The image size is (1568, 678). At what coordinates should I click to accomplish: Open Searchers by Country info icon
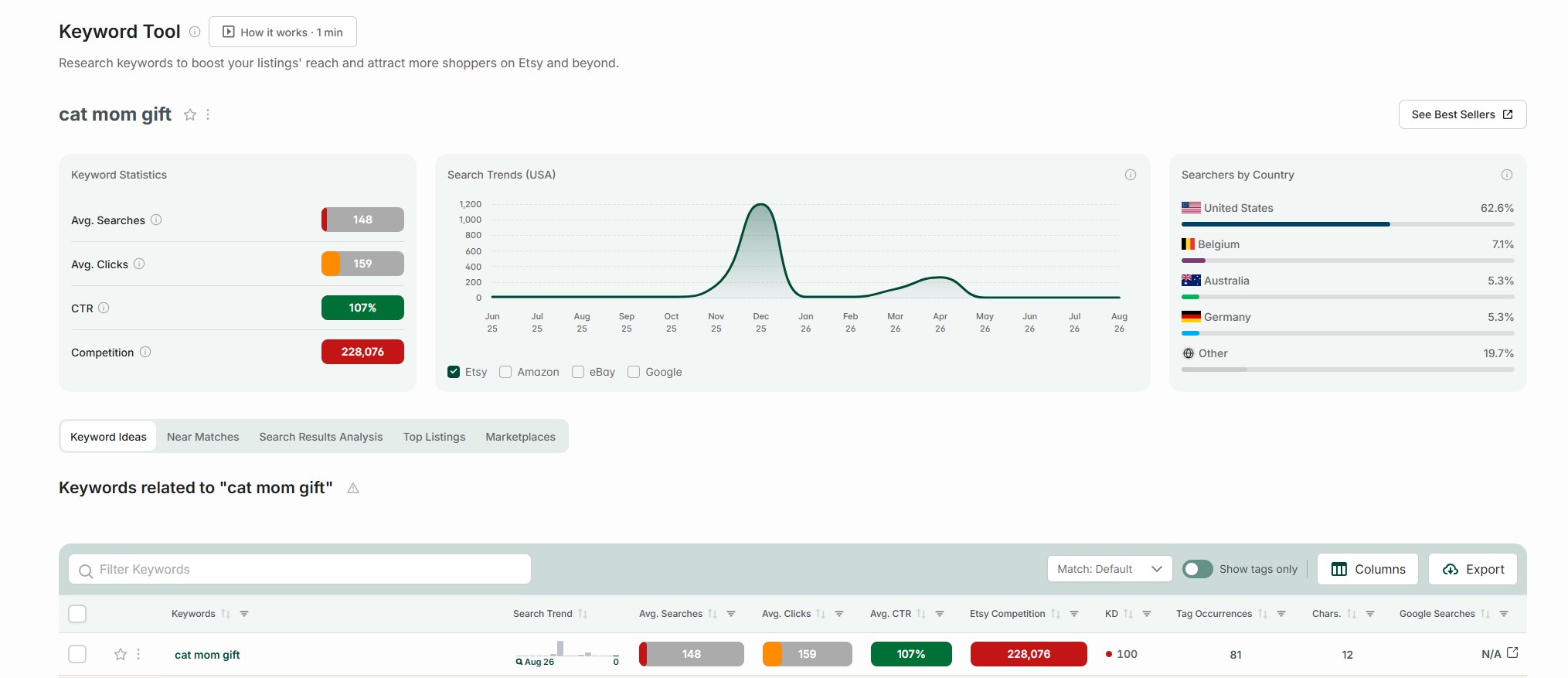(x=1507, y=175)
